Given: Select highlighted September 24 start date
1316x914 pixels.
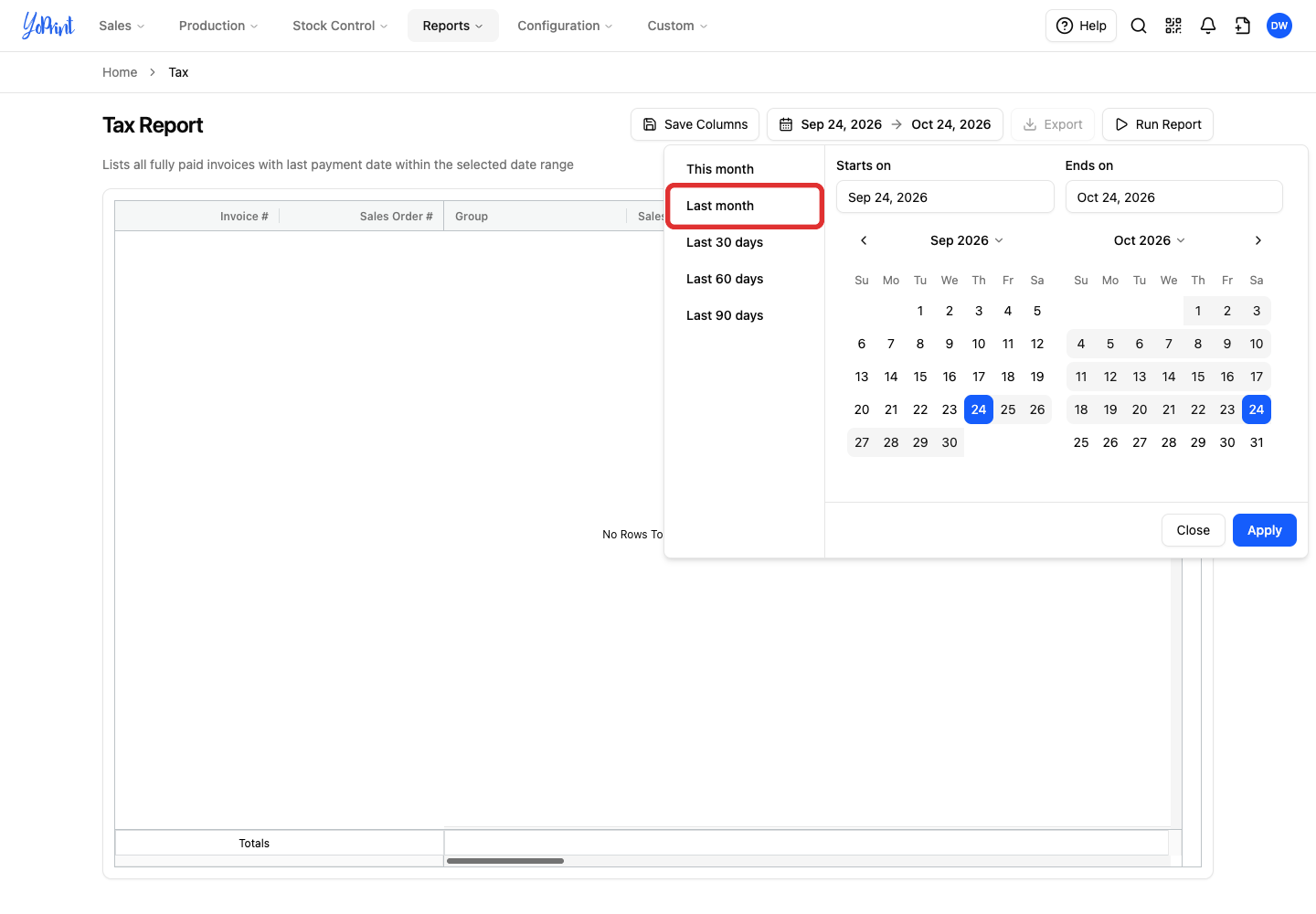Looking at the screenshot, I should pos(979,409).
